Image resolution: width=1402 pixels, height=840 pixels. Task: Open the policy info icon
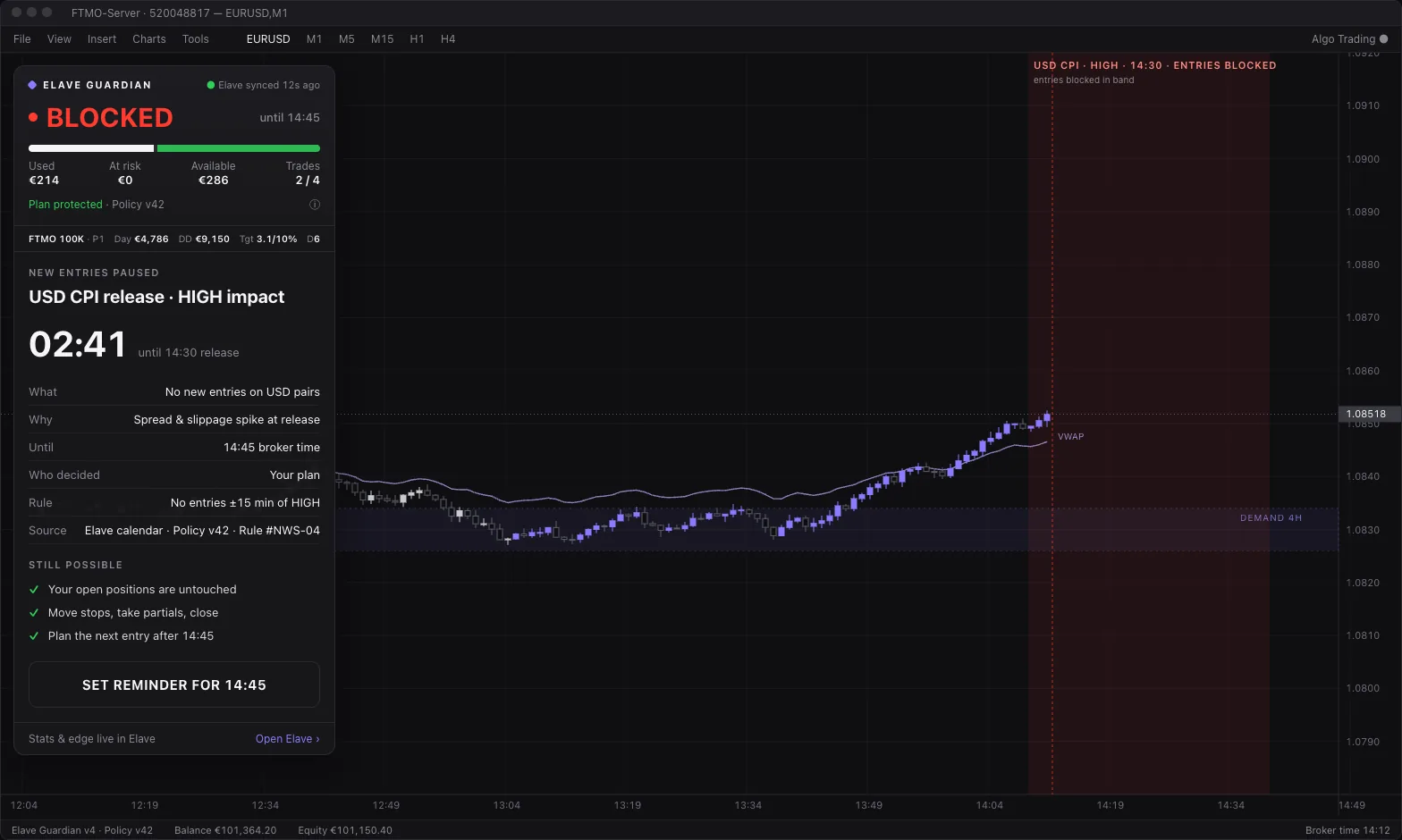click(315, 205)
